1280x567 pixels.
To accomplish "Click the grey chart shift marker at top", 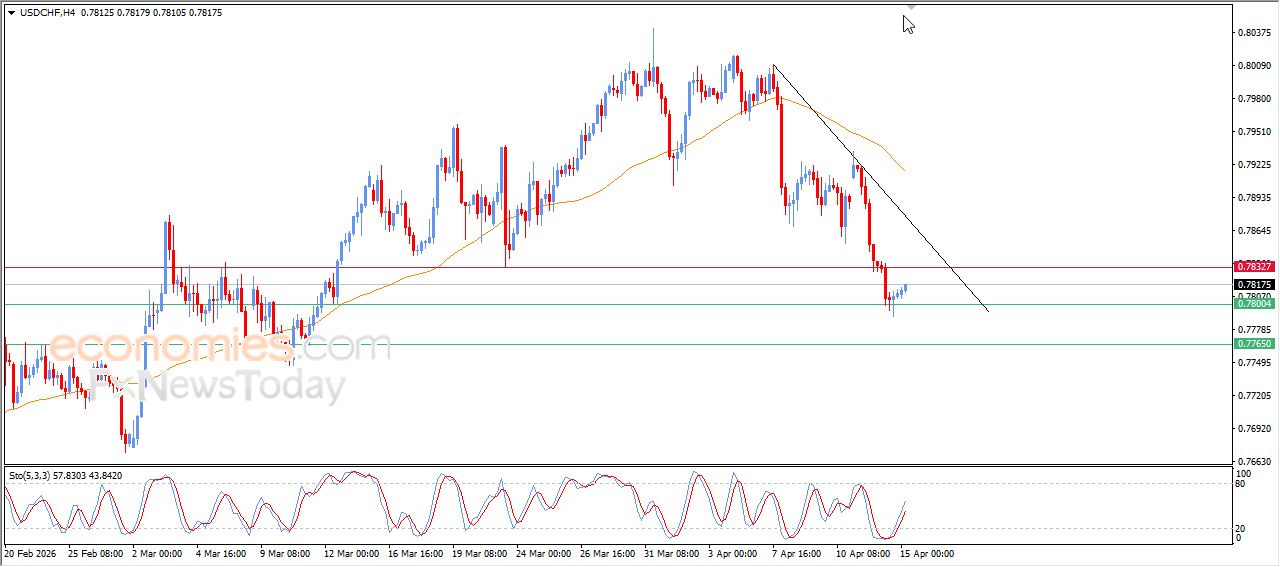I will pyautogui.click(x=911, y=6).
